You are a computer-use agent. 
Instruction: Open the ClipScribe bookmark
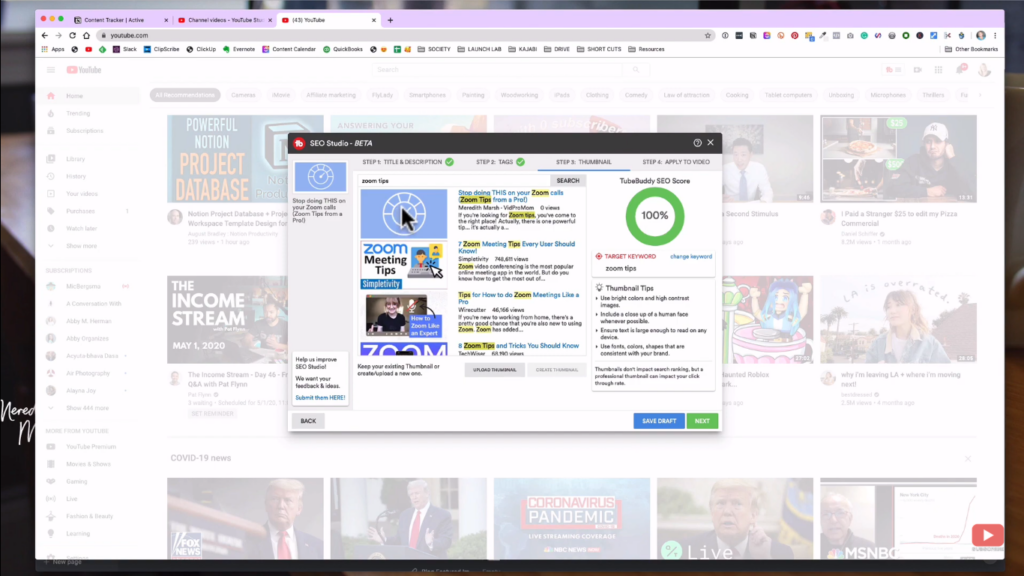(161, 49)
